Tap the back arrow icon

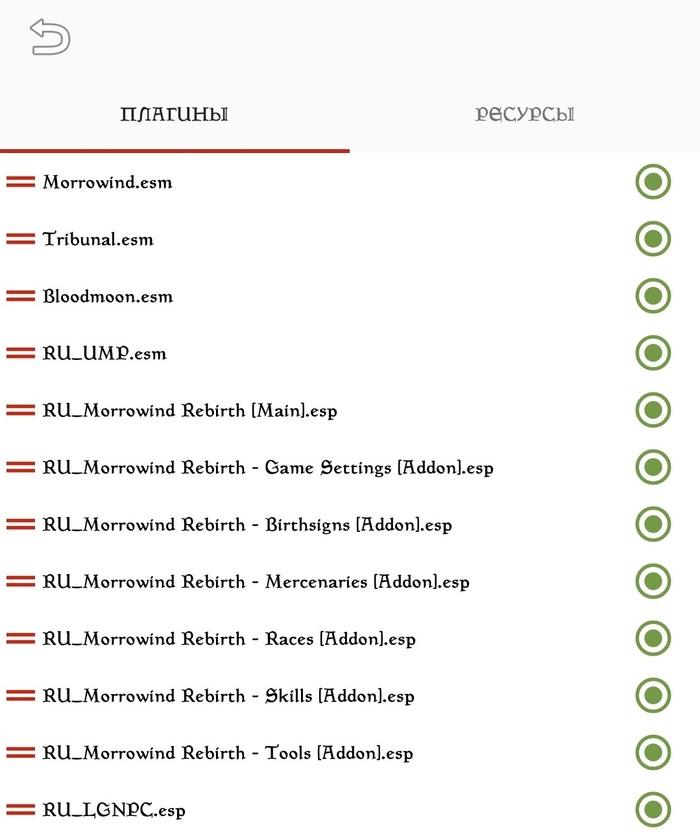(50, 37)
